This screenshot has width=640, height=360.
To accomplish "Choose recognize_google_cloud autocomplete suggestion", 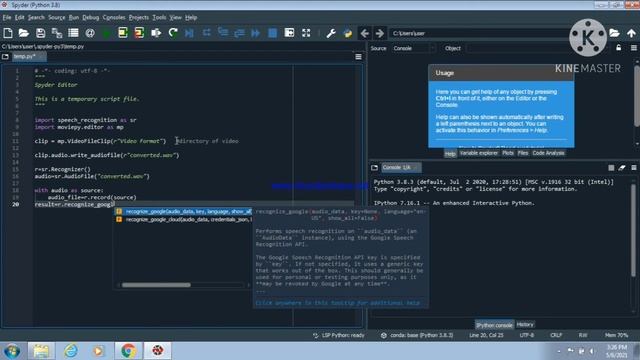I will [x=183, y=220].
